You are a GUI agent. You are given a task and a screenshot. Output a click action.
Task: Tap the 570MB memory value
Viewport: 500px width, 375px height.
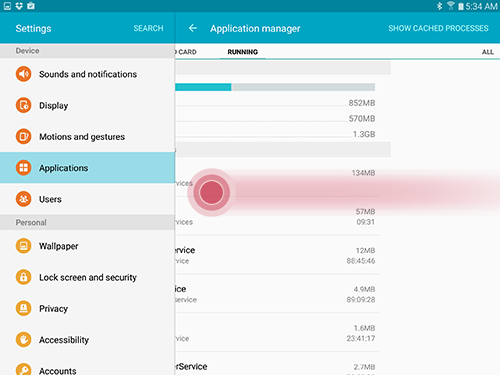(362, 119)
